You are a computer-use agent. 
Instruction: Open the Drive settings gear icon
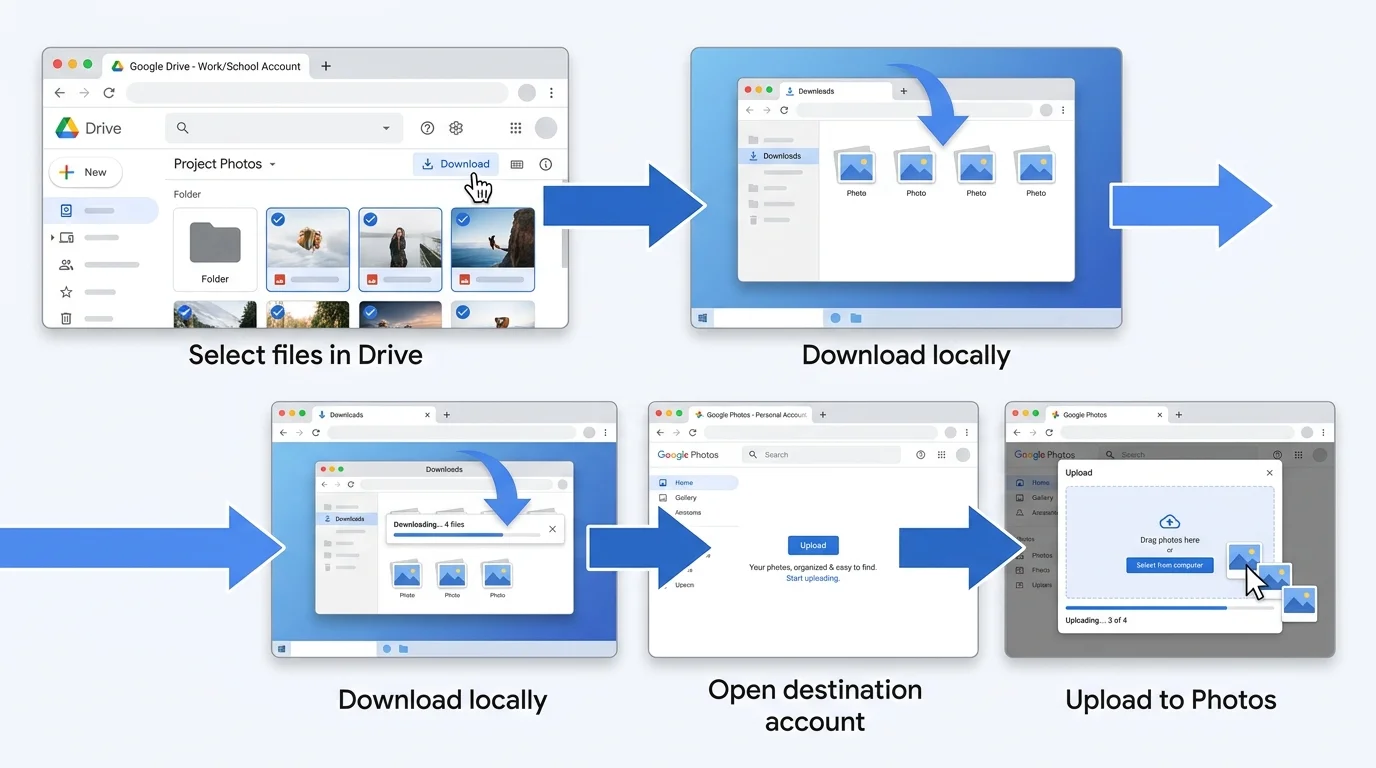pyautogui.click(x=456, y=128)
